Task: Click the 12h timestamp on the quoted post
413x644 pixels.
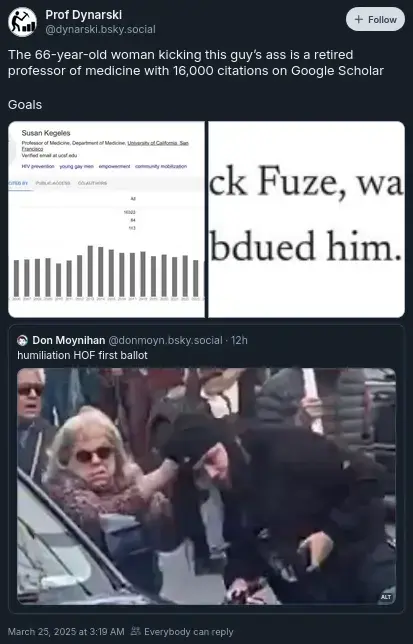Action: point(239,340)
